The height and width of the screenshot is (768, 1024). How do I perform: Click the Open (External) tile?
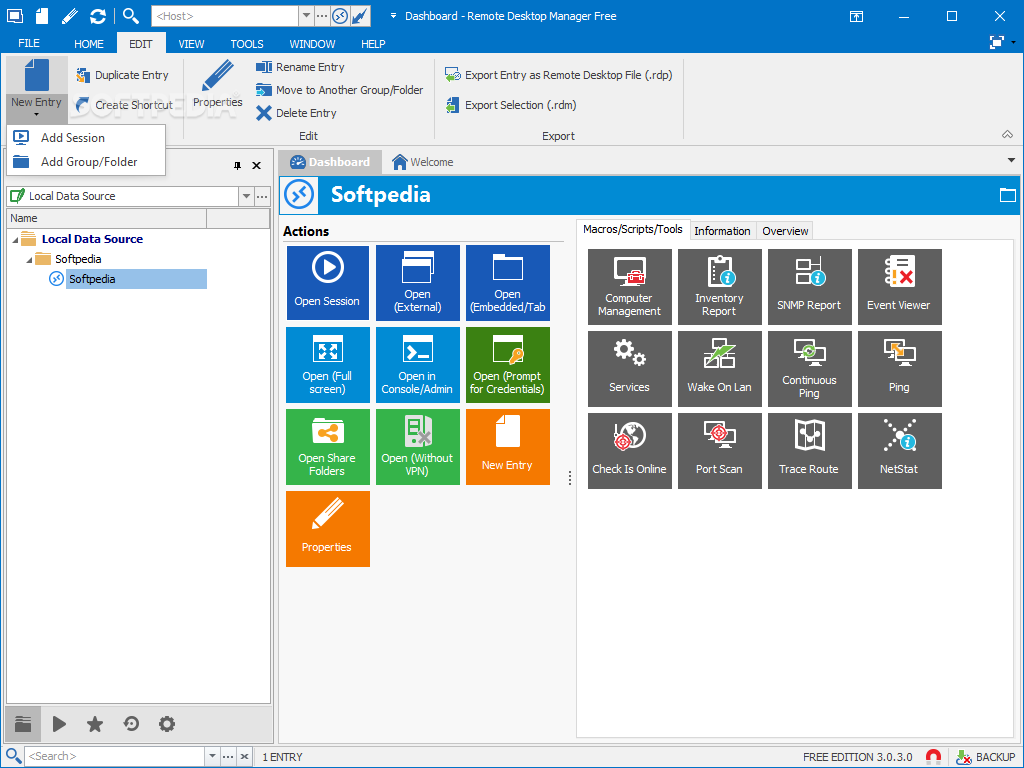(417, 283)
